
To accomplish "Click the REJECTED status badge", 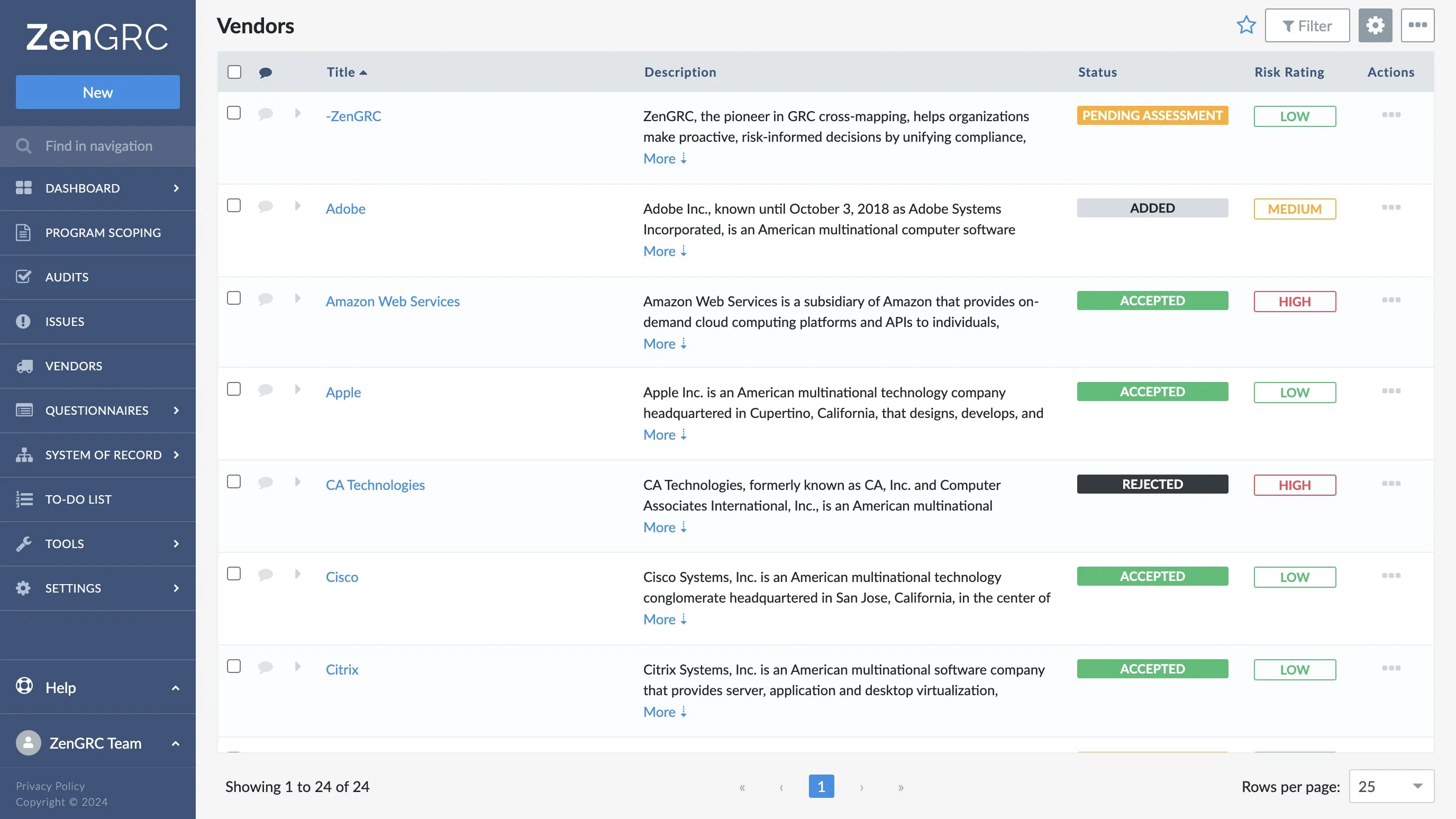I will [1152, 485].
